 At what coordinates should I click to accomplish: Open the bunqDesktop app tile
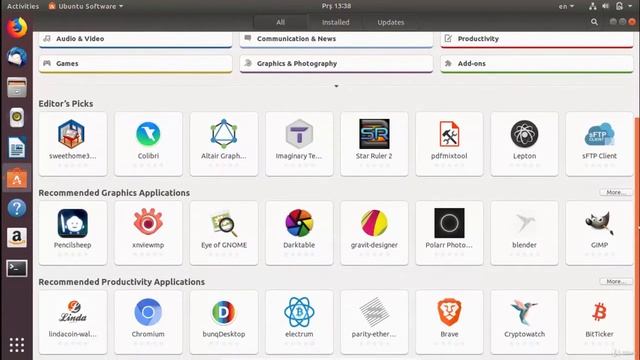coord(224,322)
